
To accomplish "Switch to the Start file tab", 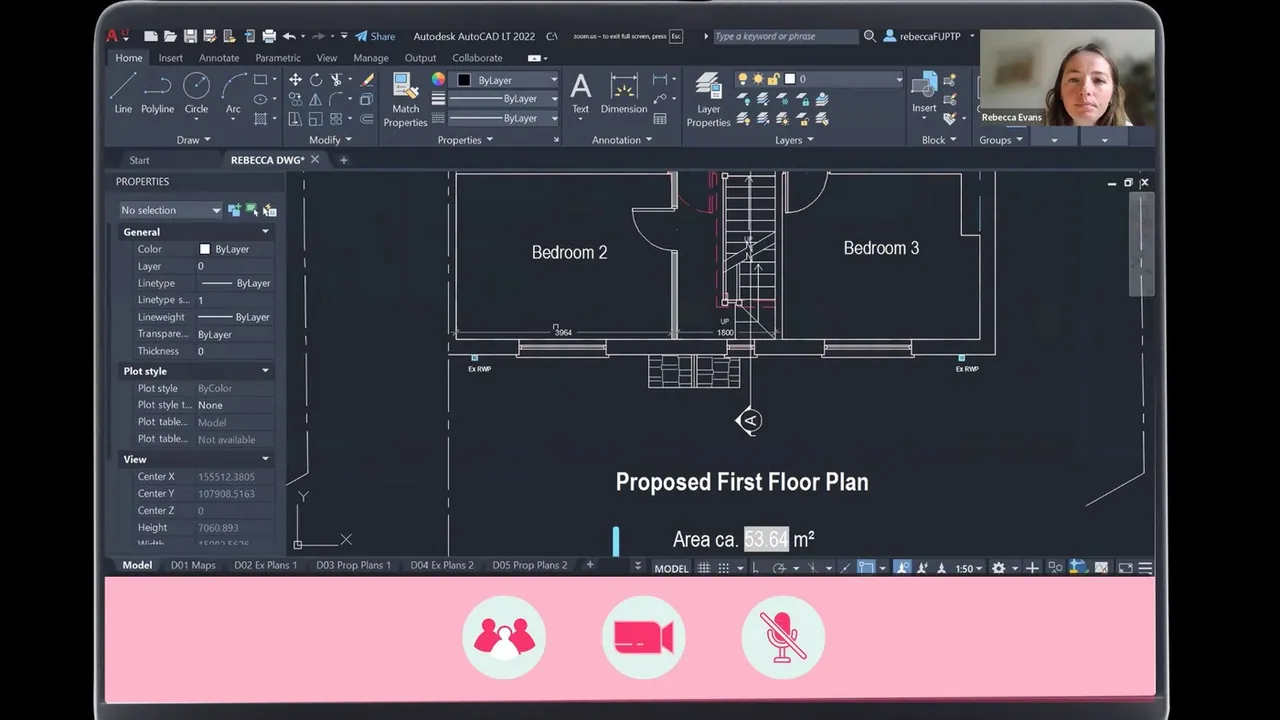I will click(x=139, y=160).
